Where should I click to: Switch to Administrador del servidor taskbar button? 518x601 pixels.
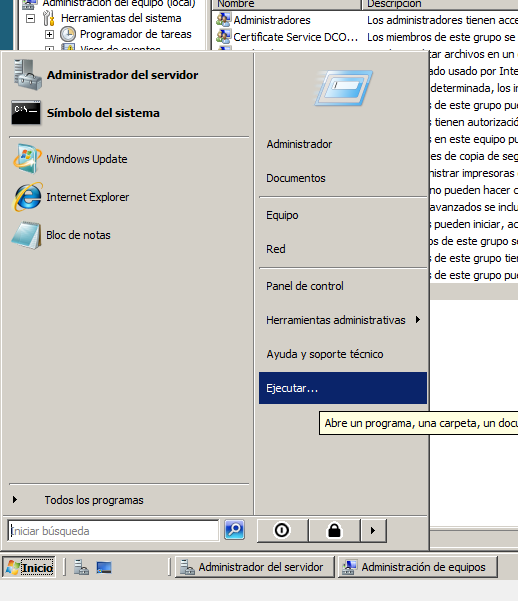click(255, 567)
